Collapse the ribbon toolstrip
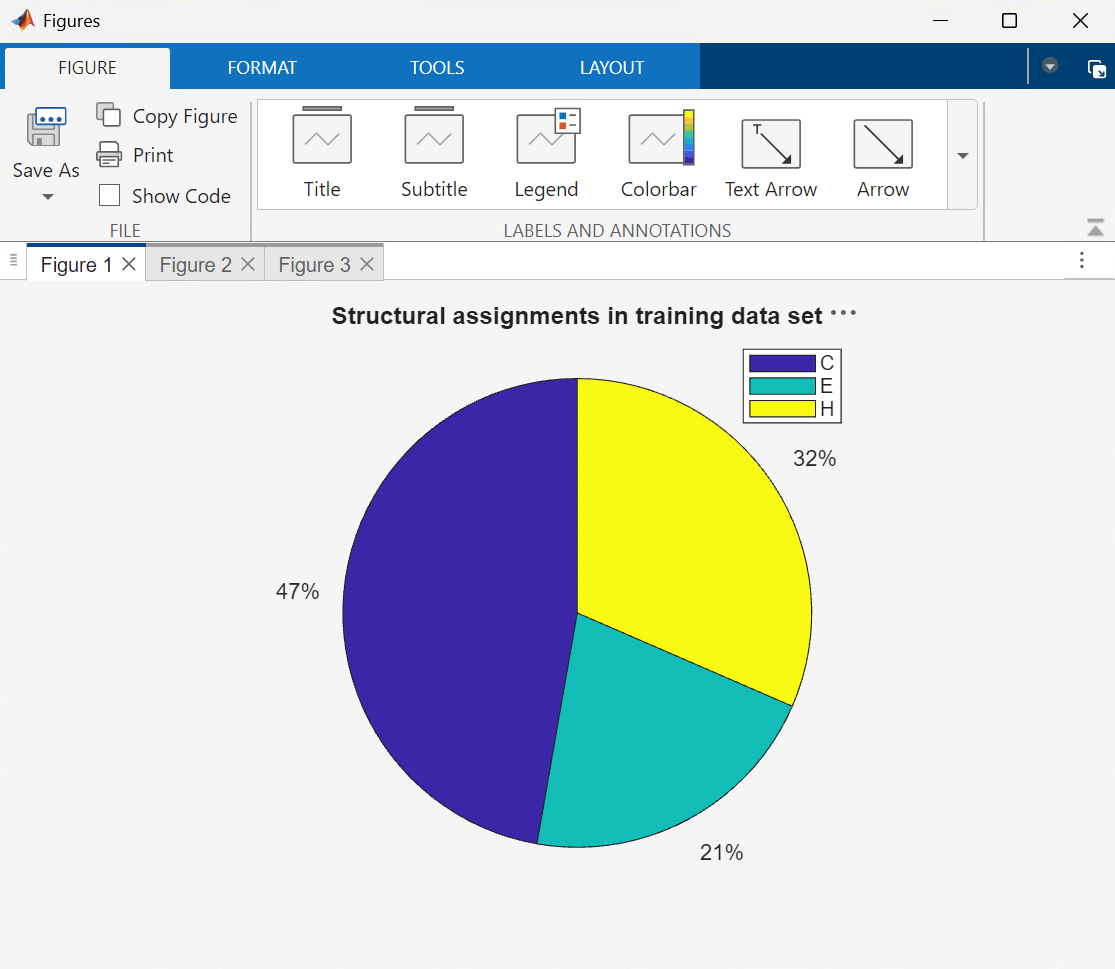1115x969 pixels. tap(1095, 228)
